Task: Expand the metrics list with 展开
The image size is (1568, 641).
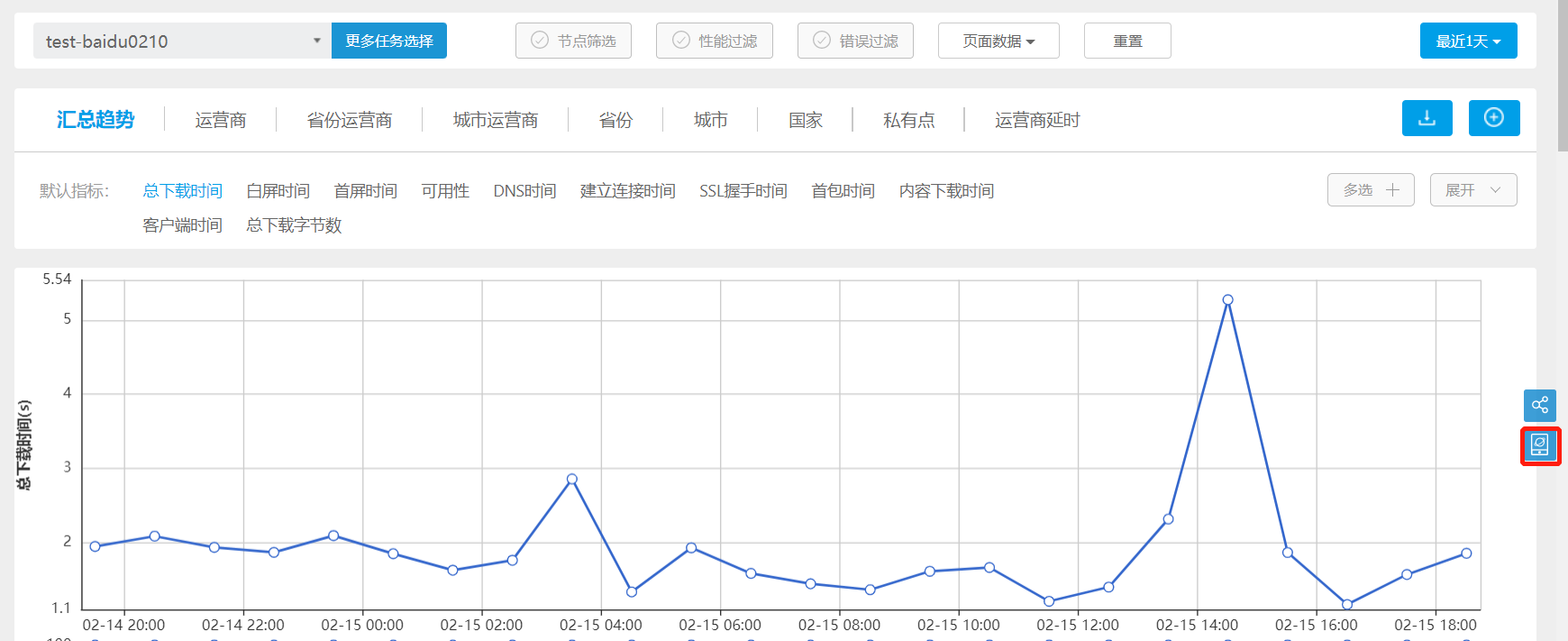Action: [1472, 190]
